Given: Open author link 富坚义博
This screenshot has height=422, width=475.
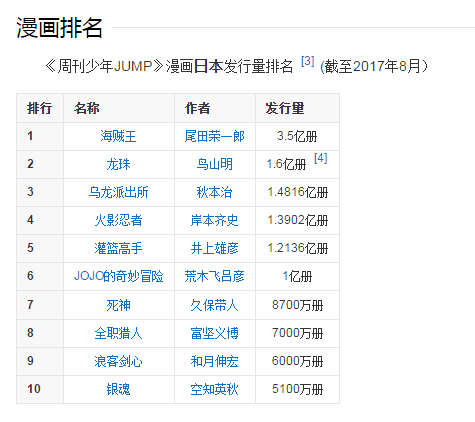Looking at the screenshot, I should 215,333.
